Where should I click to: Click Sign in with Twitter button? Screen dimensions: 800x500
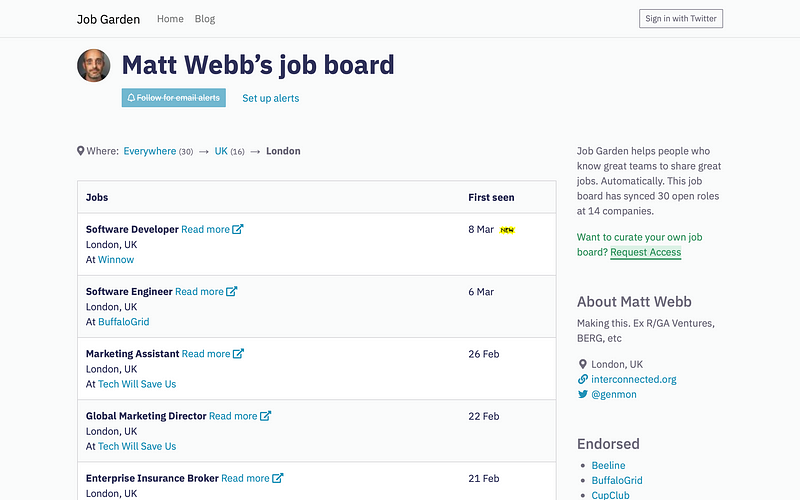click(x=681, y=18)
